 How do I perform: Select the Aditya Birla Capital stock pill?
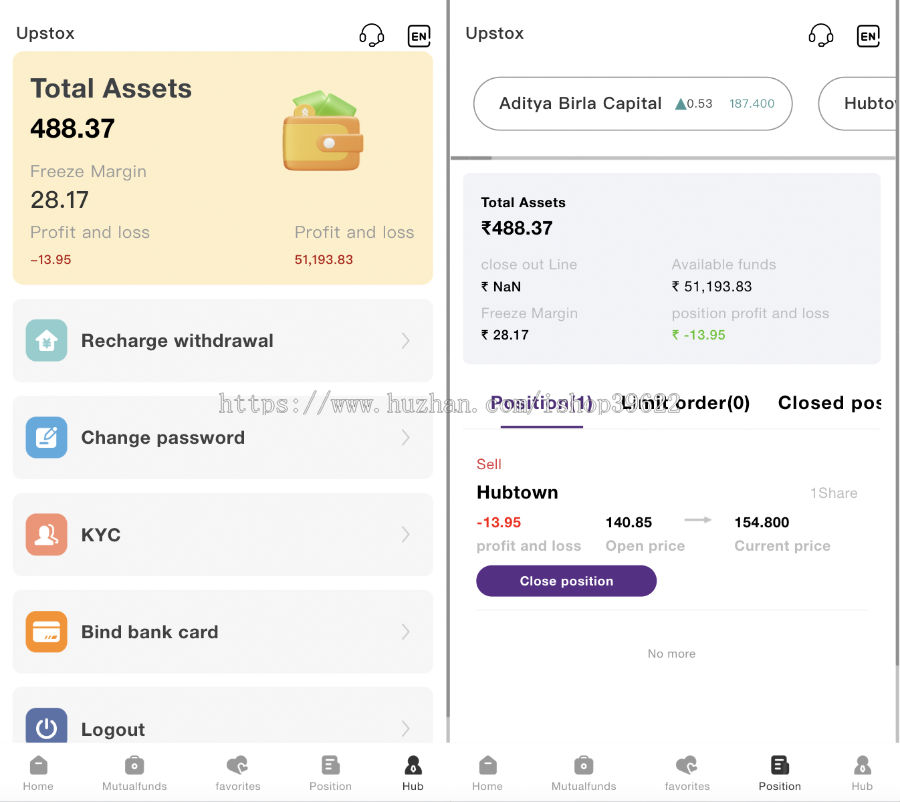[x=633, y=104]
